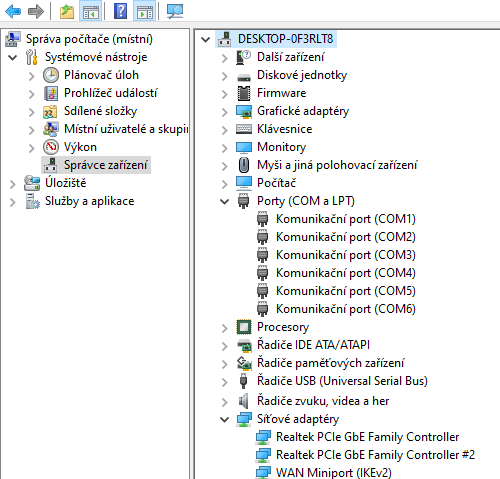The height and width of the screenshot is (479, 500).
Task: Click the Komunikační port (COM3) plug icon
Action: [x=263, y=255]
